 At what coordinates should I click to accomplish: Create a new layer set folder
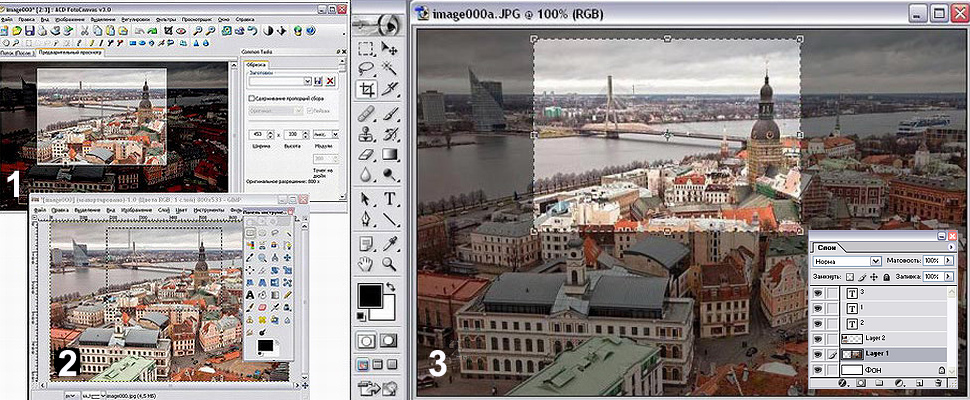(x=880, y=383)
